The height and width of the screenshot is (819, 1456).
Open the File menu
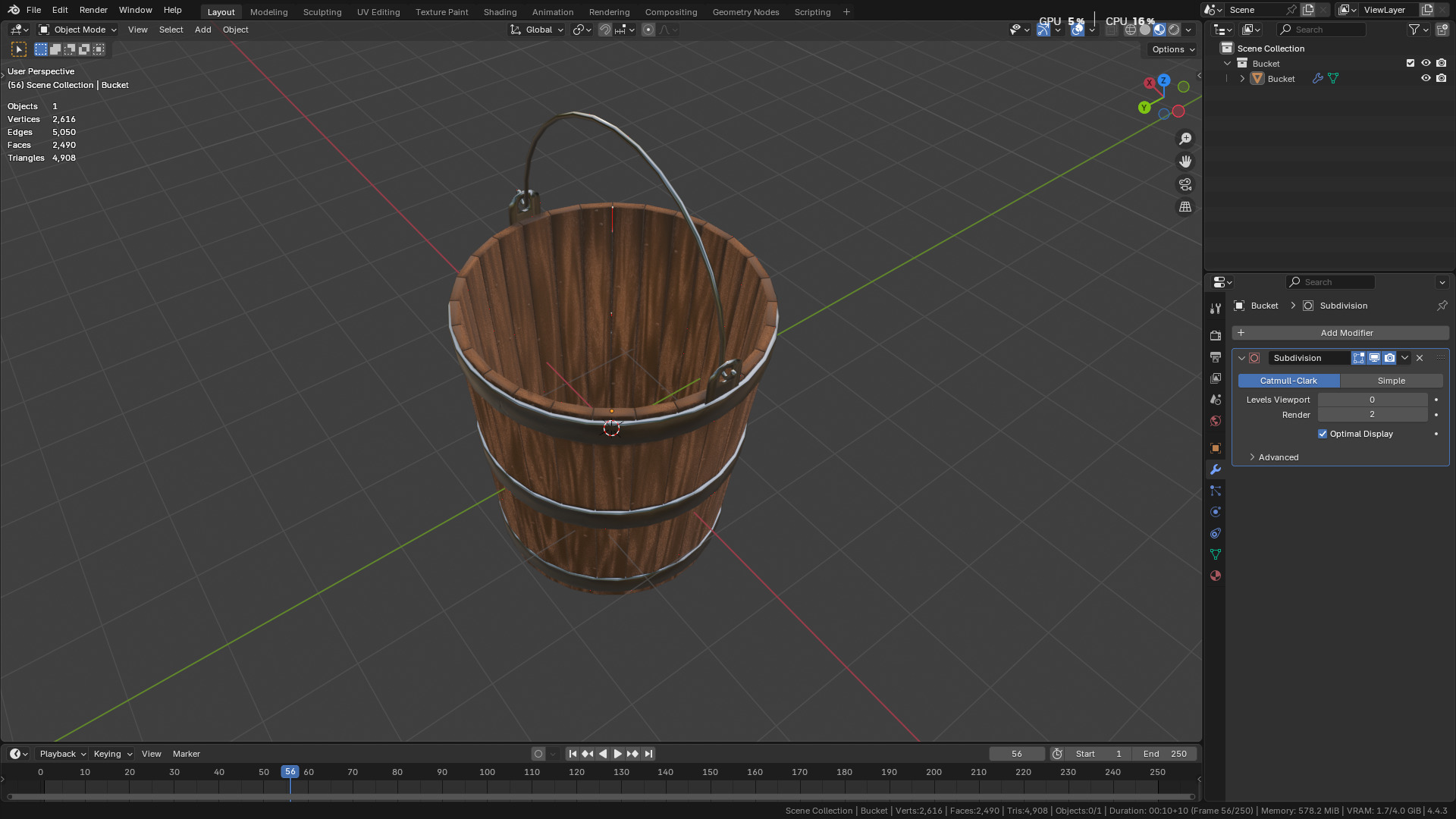click(x=33, y=10)
